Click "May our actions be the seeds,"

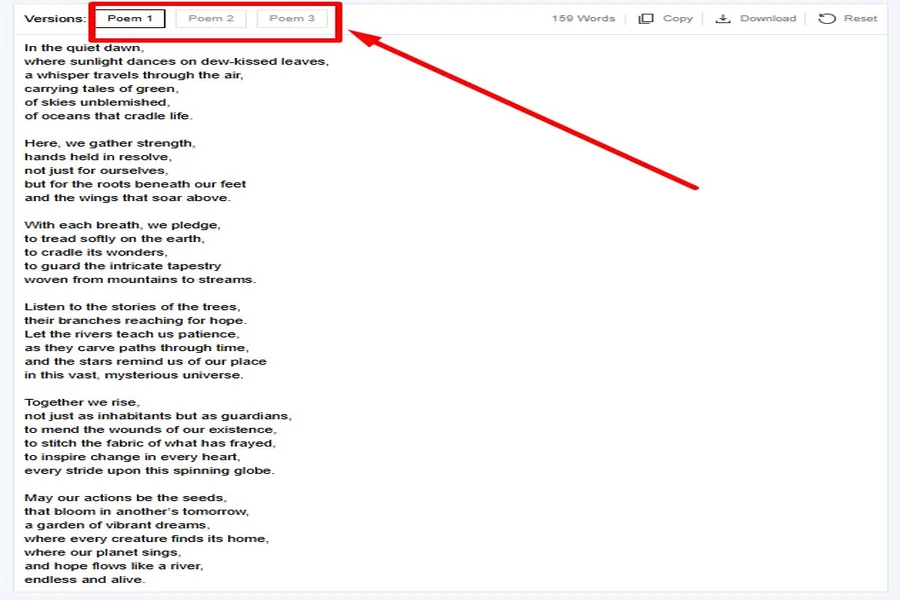tap(126, 498)
